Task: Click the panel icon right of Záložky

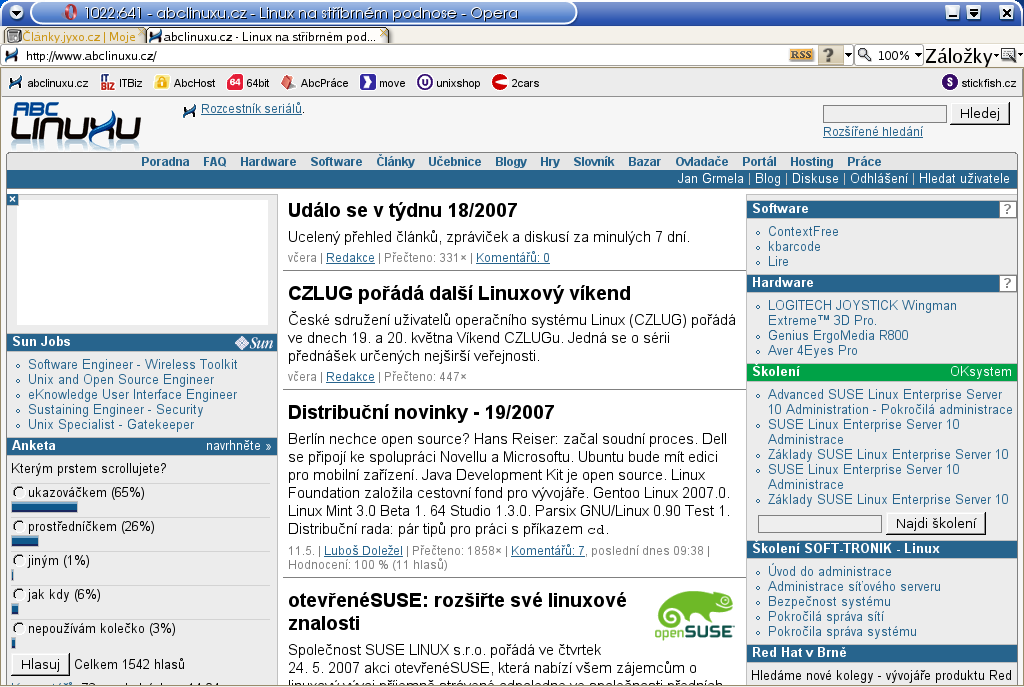Action: [1010, 55]
